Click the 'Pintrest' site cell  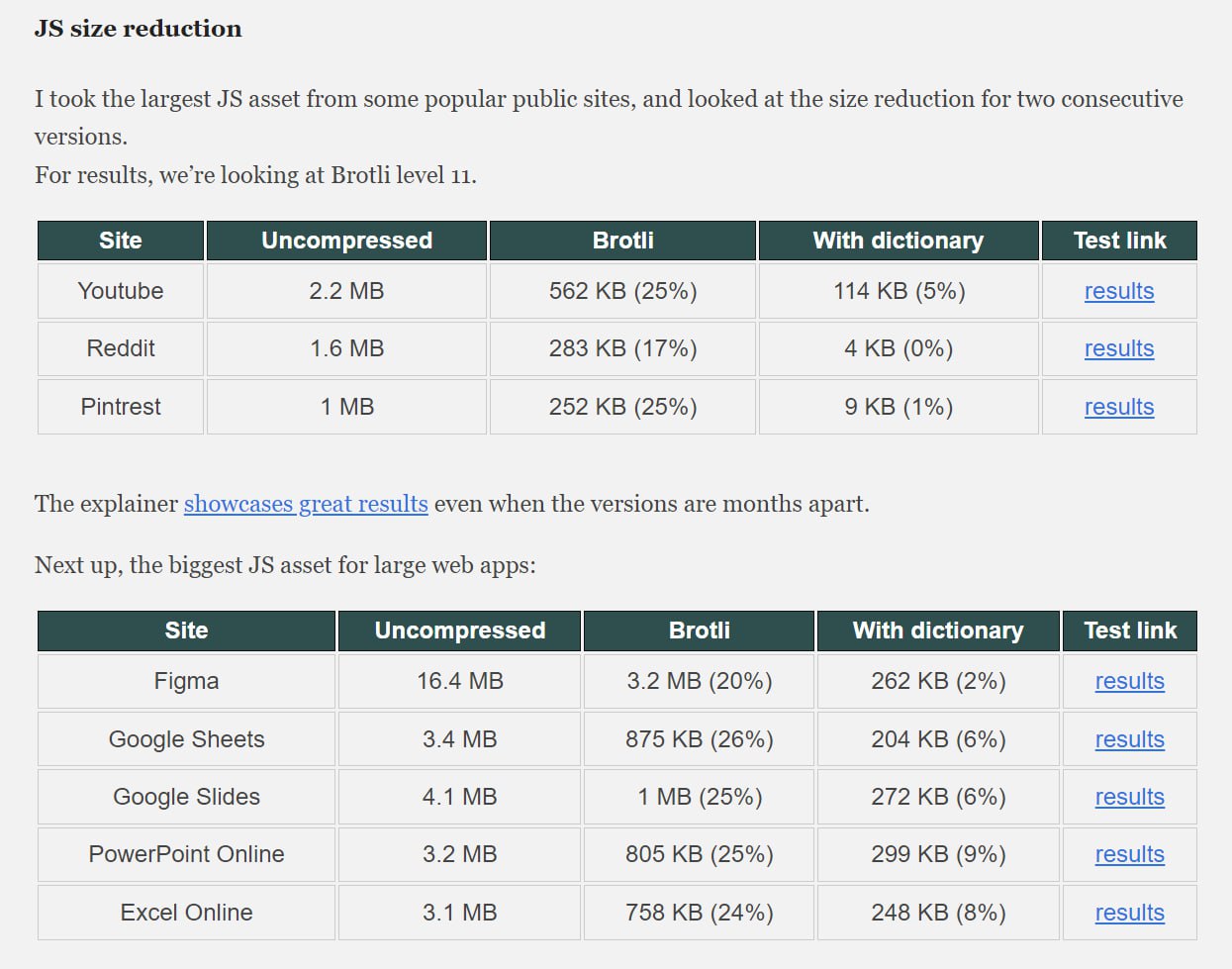point(121,407)
